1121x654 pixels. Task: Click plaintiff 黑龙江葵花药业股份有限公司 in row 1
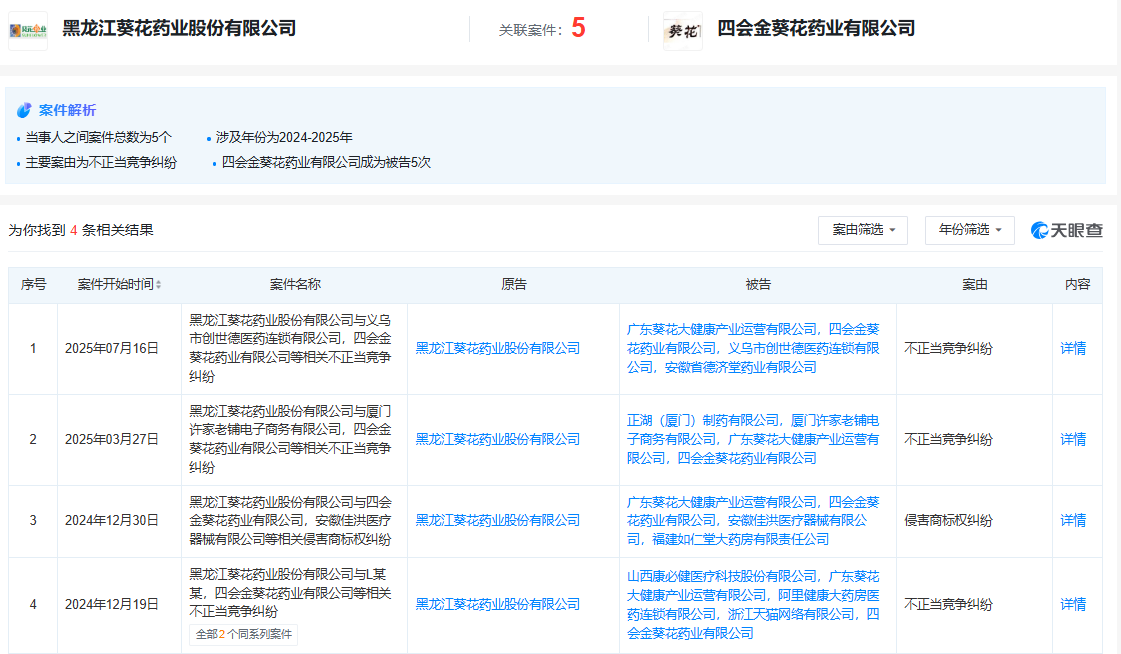point(498,348)
